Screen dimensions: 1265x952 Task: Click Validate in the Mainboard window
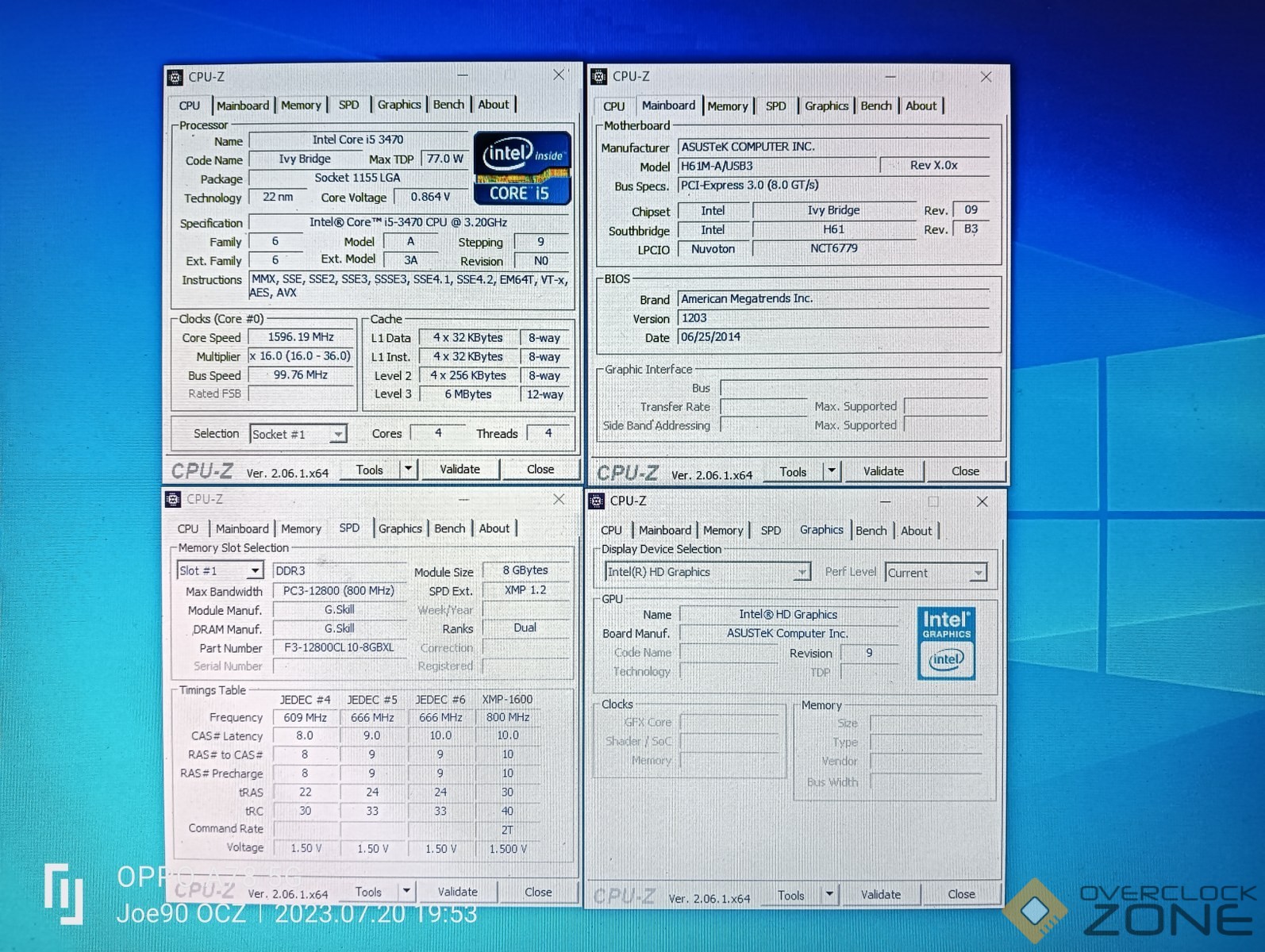tap(883, 470)
